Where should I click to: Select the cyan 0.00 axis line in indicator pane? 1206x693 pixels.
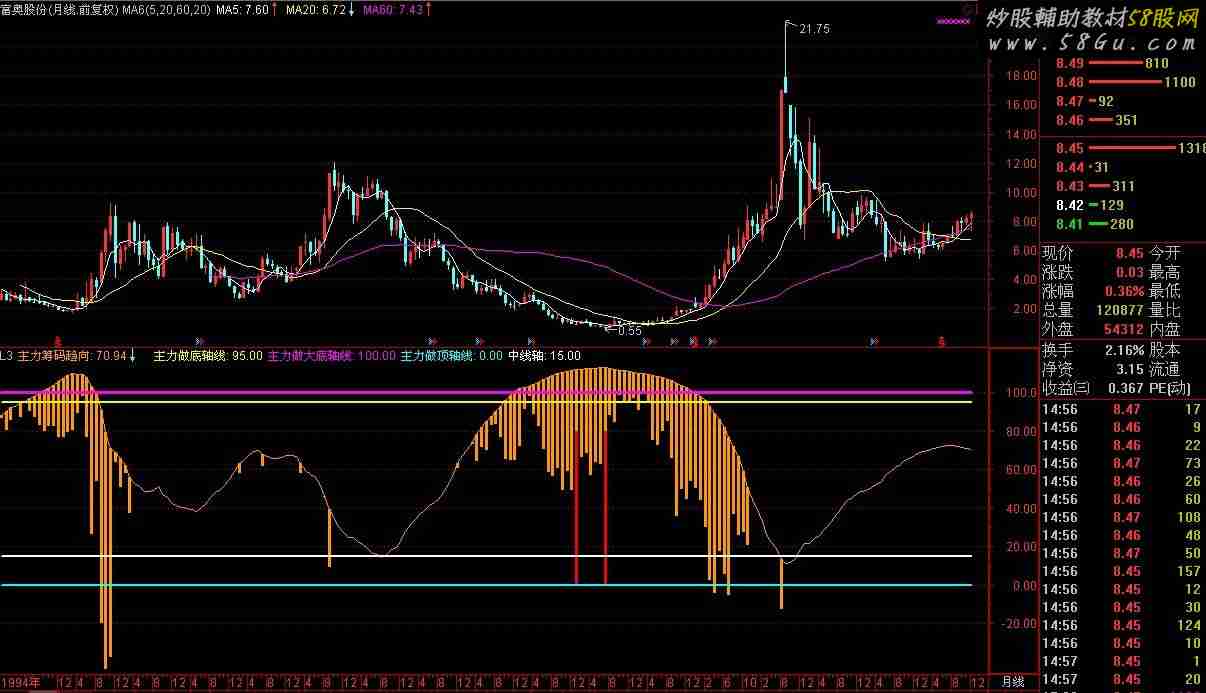point(486,585)
